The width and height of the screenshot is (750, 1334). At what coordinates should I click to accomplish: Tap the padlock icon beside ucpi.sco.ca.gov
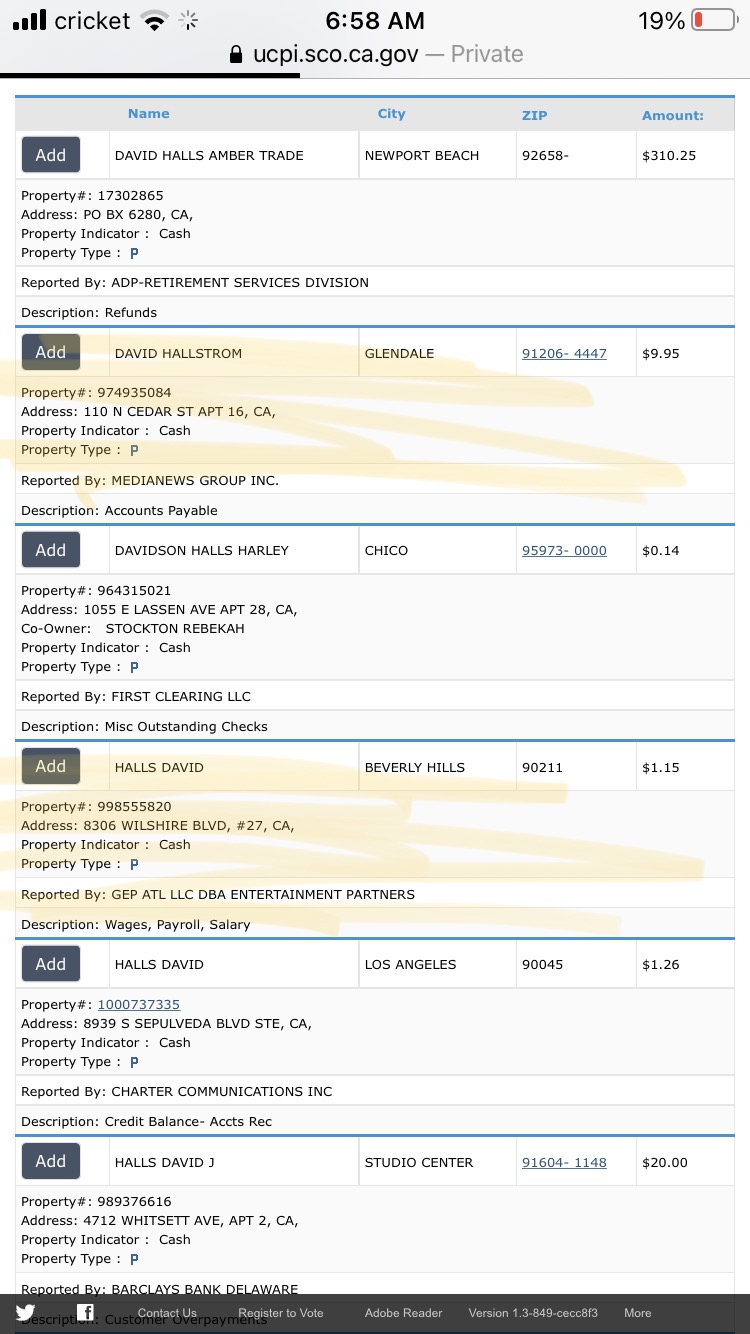point(236,54)
